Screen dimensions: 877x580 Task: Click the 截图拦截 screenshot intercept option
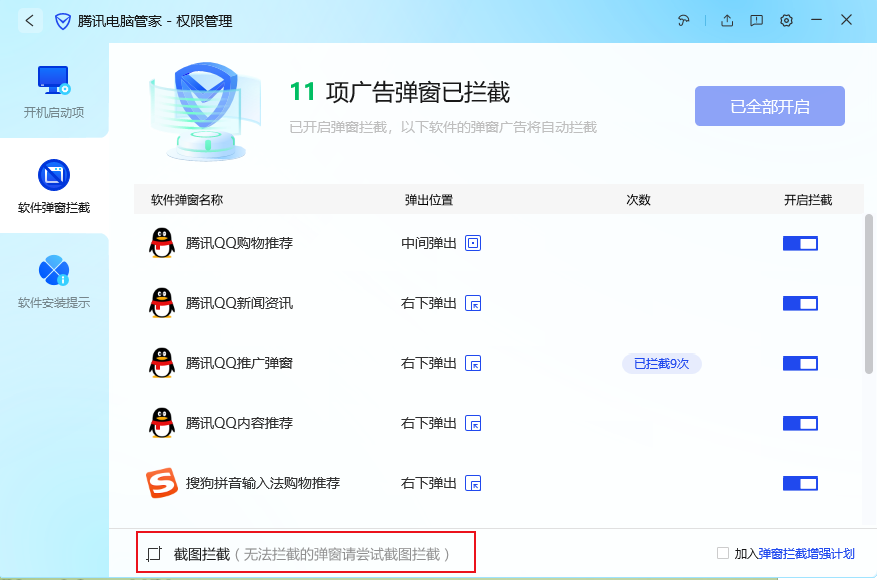(x=306, y=552)
